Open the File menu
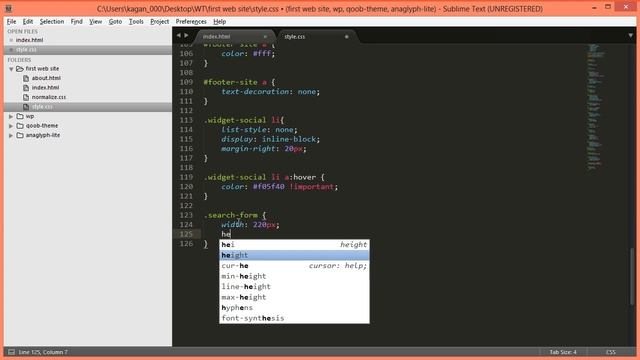The width and height of the screenshot is (640, 360). click(x=11, y=22)
